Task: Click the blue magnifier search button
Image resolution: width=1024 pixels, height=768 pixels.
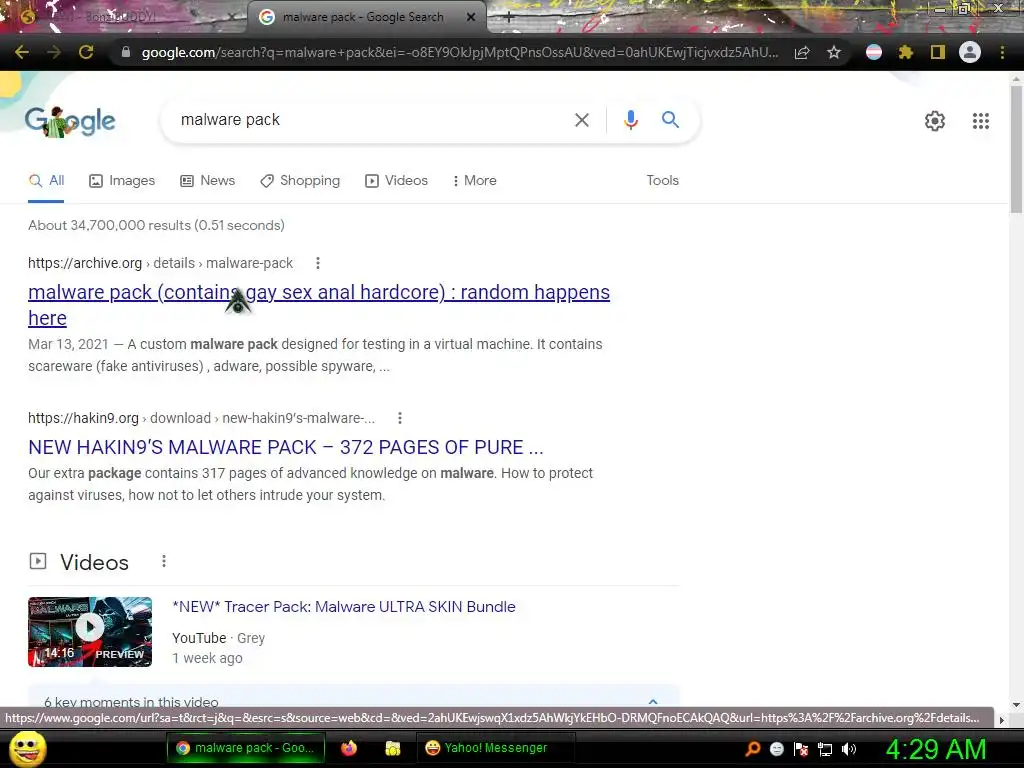Action: click(671, 120)
